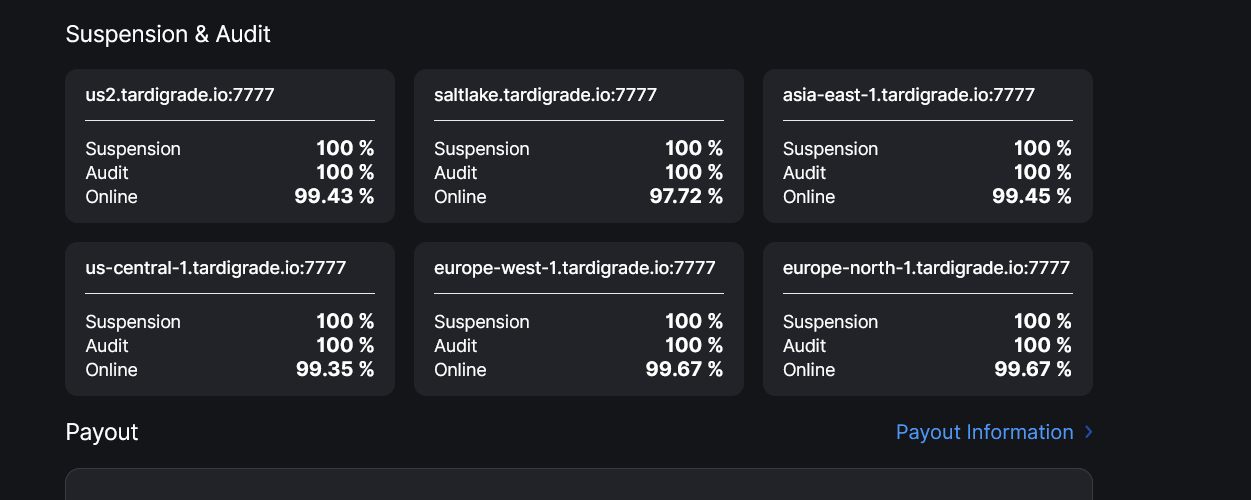
Task: Click the Audit label in the saltlake card
Action: (456, 173)
